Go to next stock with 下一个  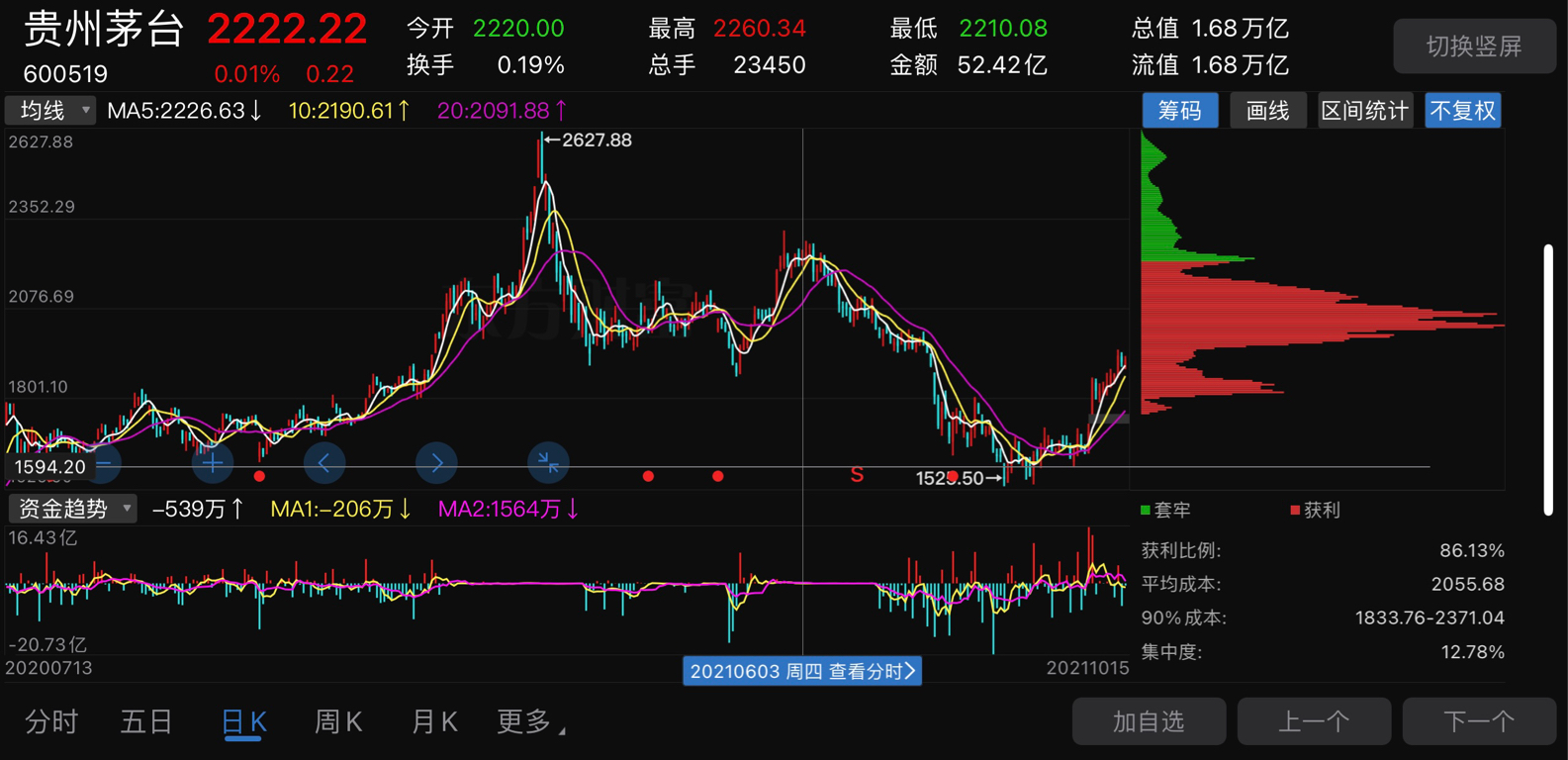click(1480, 721)
